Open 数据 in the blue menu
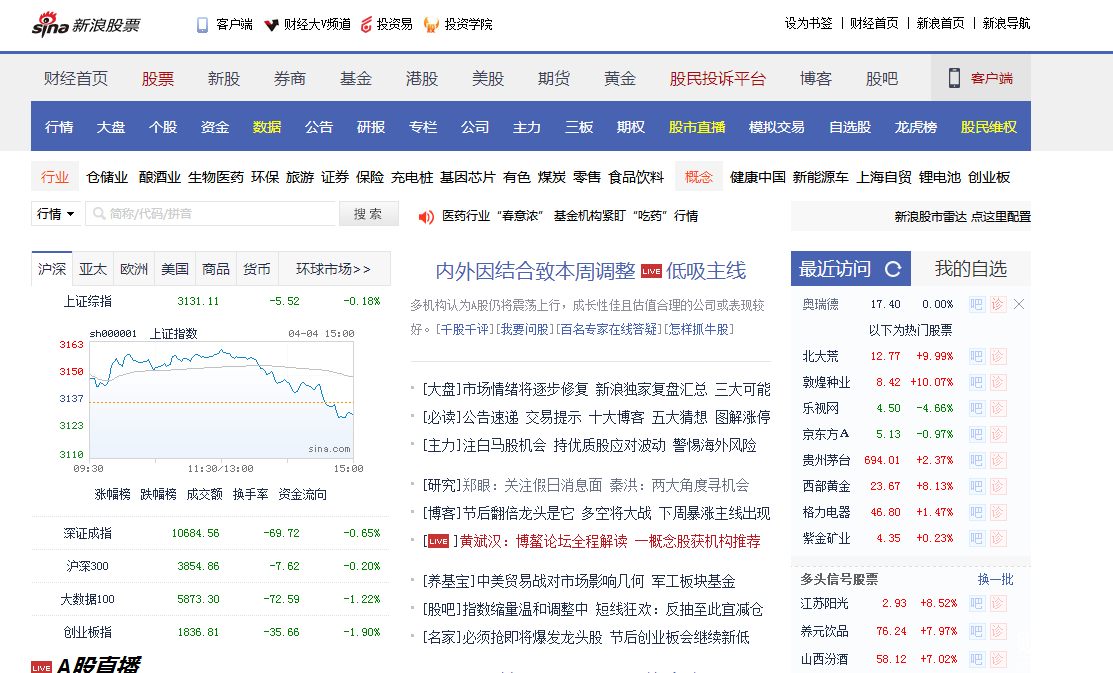This screenshot has height=673, width=1113. click(x=267, y=127)
